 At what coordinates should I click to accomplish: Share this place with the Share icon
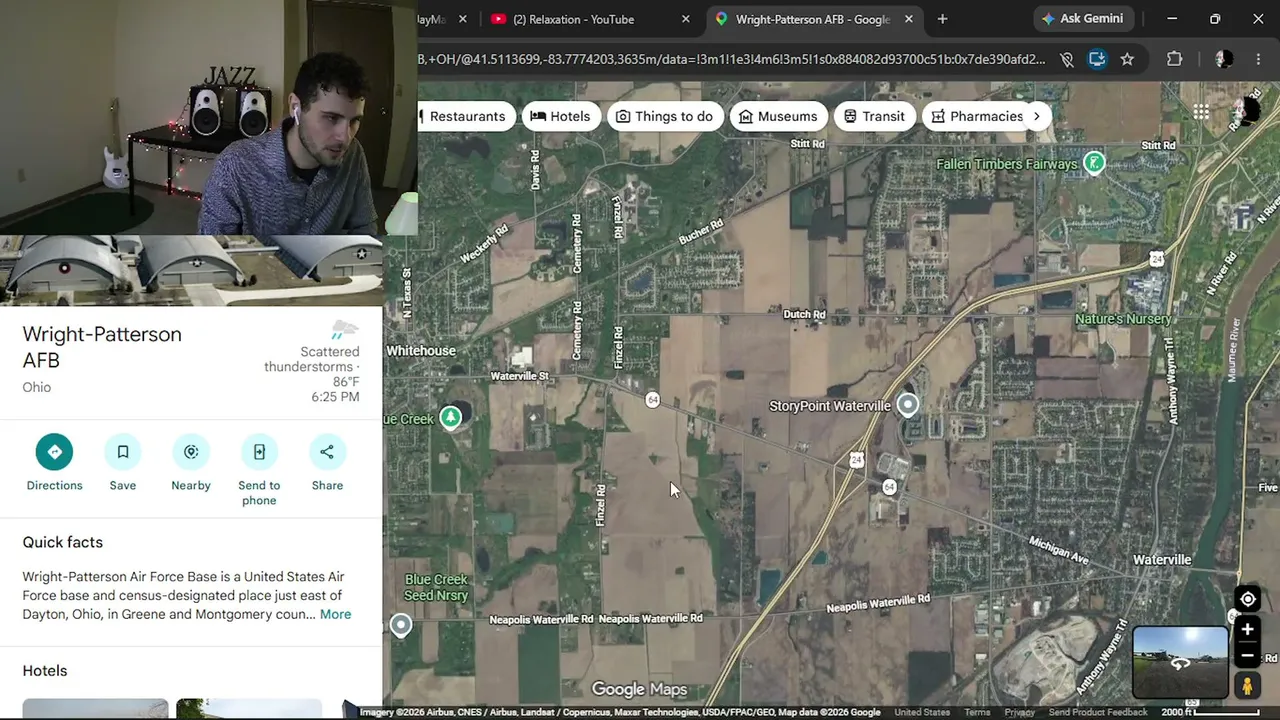click(327, 452)
